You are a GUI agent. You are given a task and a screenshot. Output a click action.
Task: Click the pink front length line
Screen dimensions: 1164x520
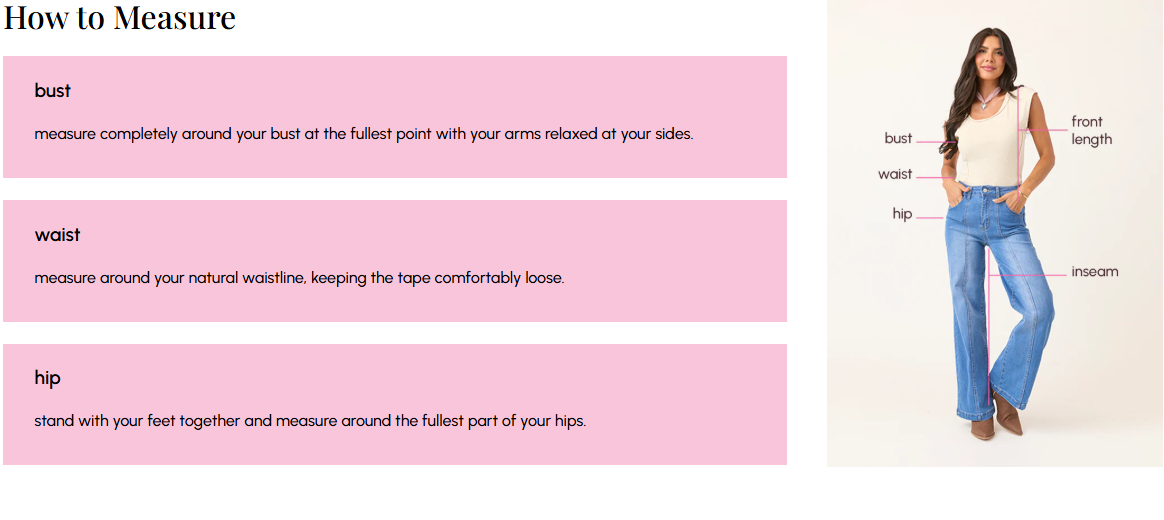point(1019,150)
